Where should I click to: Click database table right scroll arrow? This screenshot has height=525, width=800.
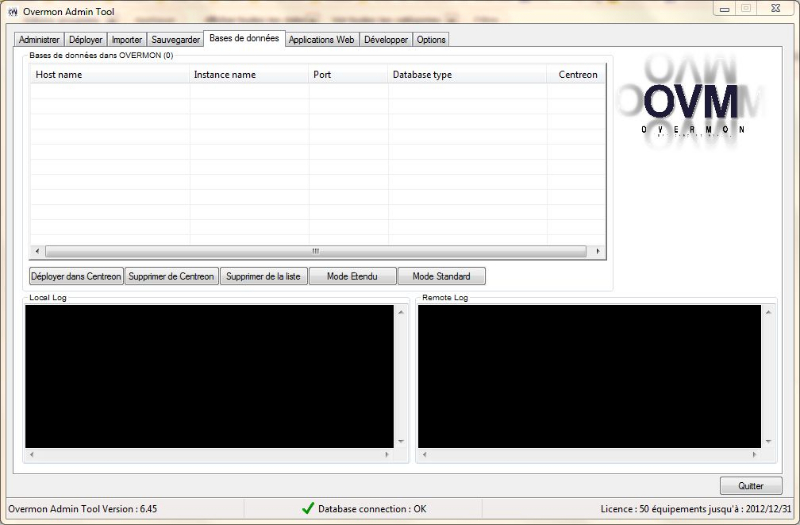pos(597,251)
